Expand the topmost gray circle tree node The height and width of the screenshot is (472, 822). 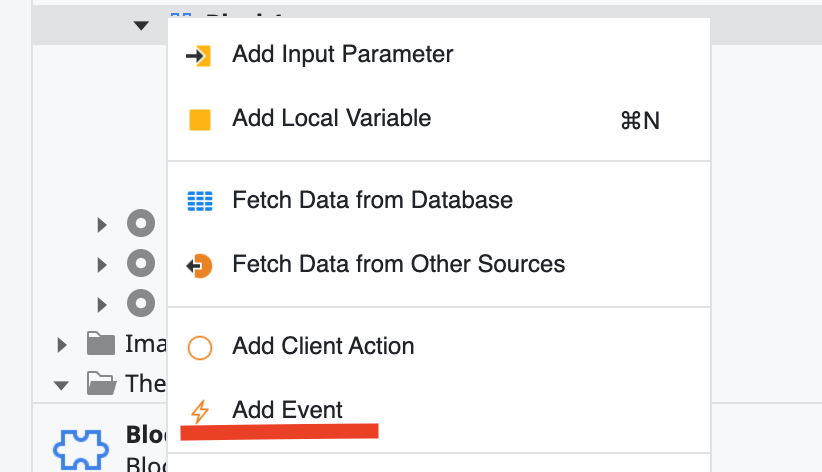pyautogui.click(x=102, y=224)
